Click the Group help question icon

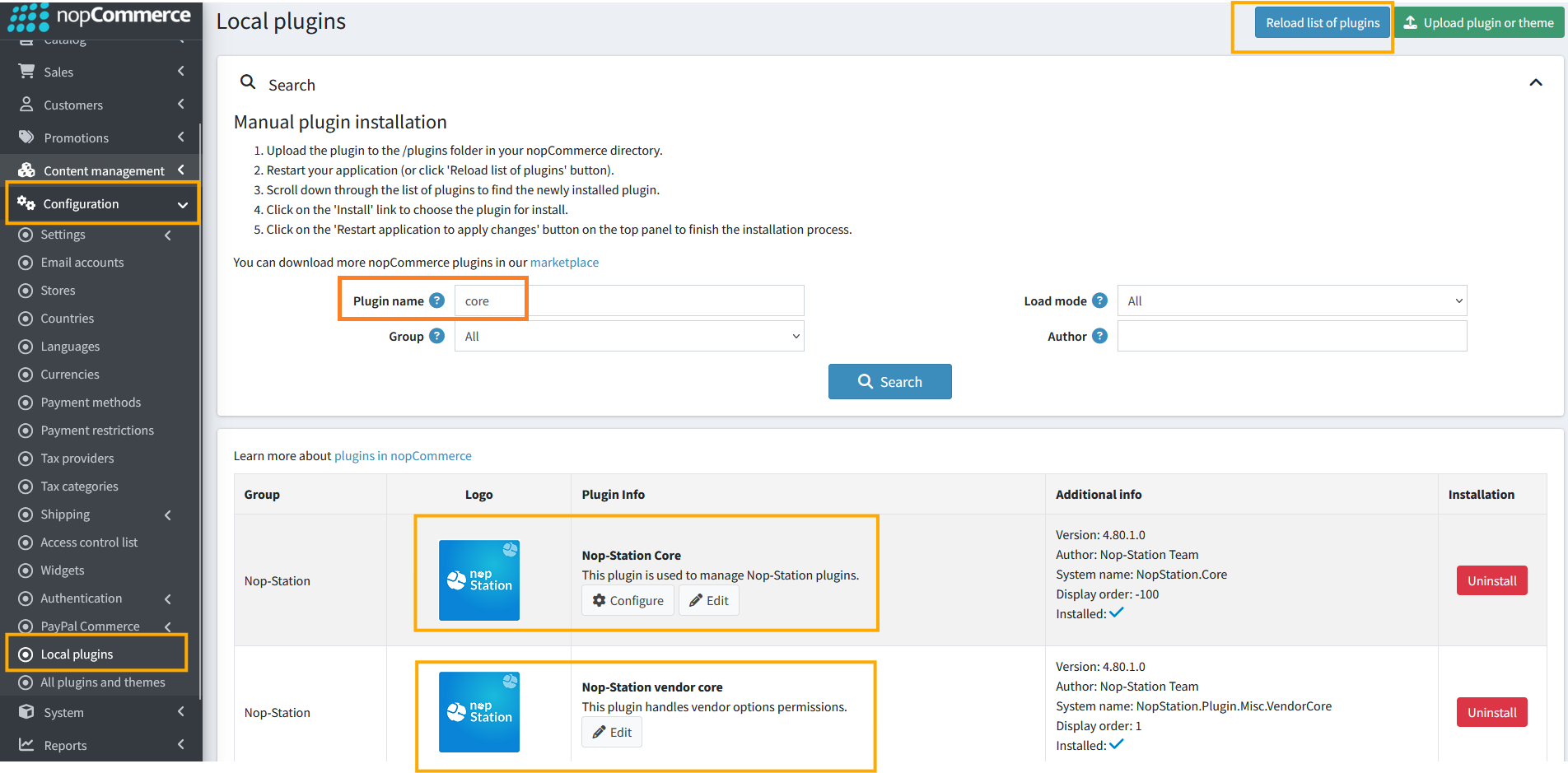coord(437,336)
